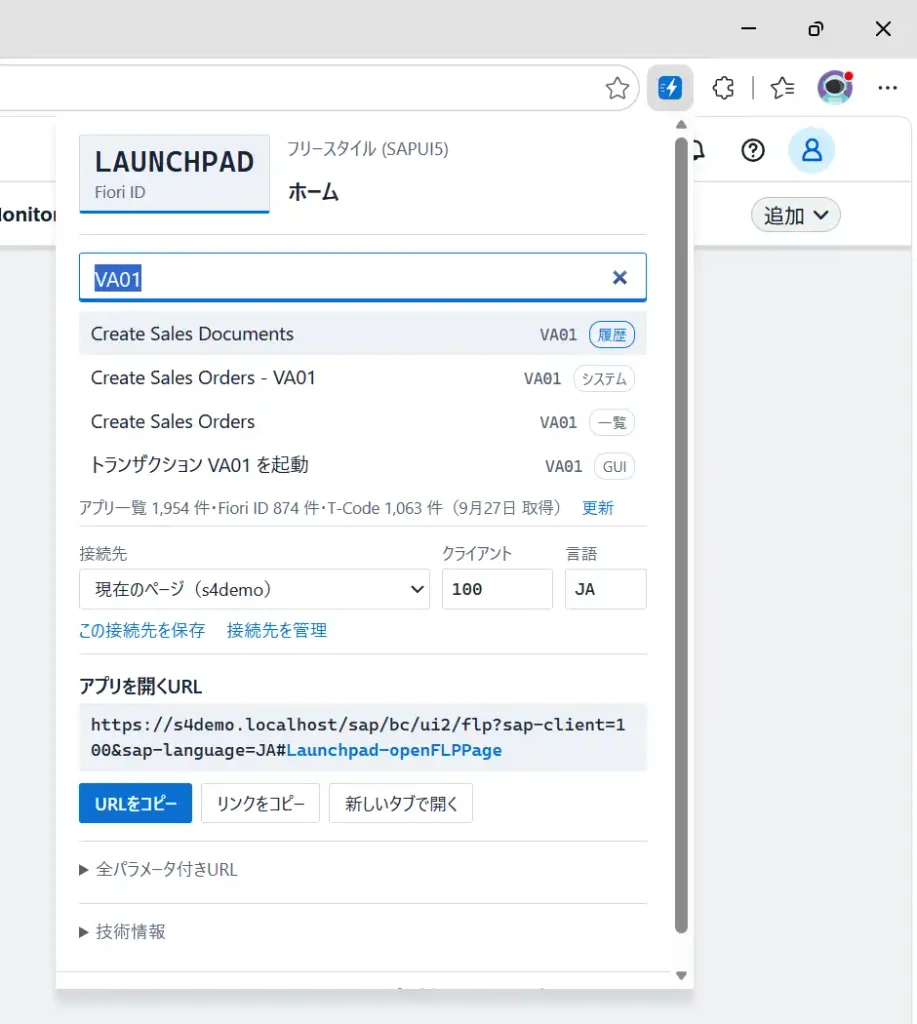This screenshot has height=1024, width=917.
Task: Restore down the browser window
Action: point(815,29)
